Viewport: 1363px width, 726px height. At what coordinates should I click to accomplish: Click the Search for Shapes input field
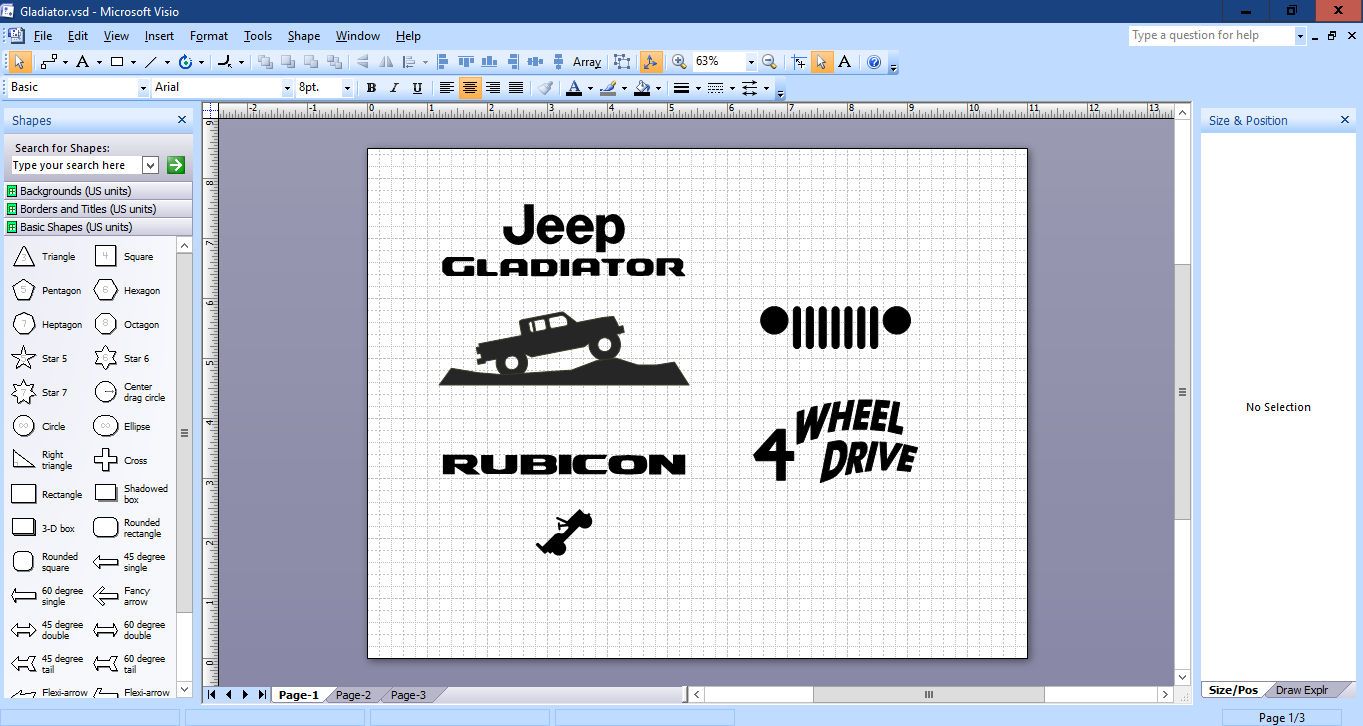pos(76,165)
